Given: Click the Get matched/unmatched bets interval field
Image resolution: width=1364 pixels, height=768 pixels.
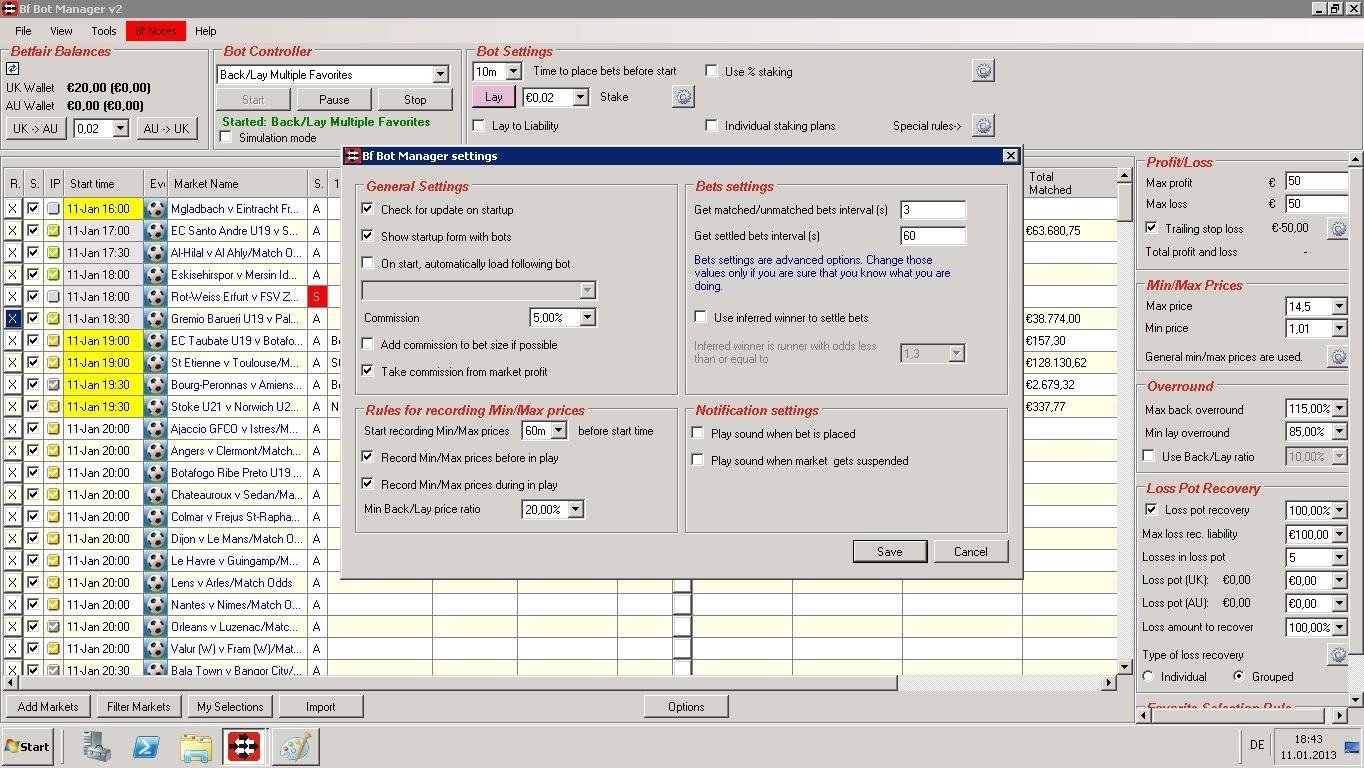Looking at the screenshot, I should pos(933,210).
